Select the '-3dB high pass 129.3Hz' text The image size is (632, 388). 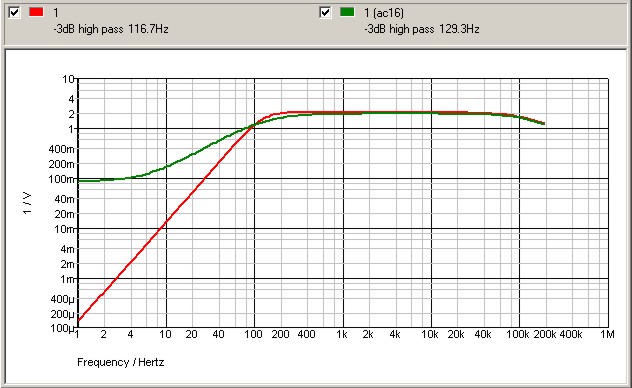422,29
